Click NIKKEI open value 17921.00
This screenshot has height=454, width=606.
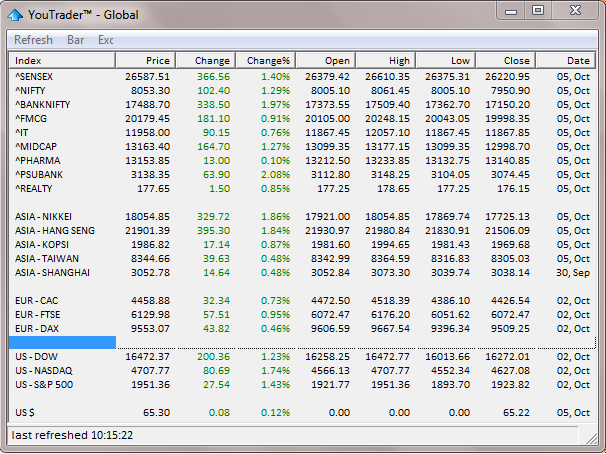click(327, 216)
